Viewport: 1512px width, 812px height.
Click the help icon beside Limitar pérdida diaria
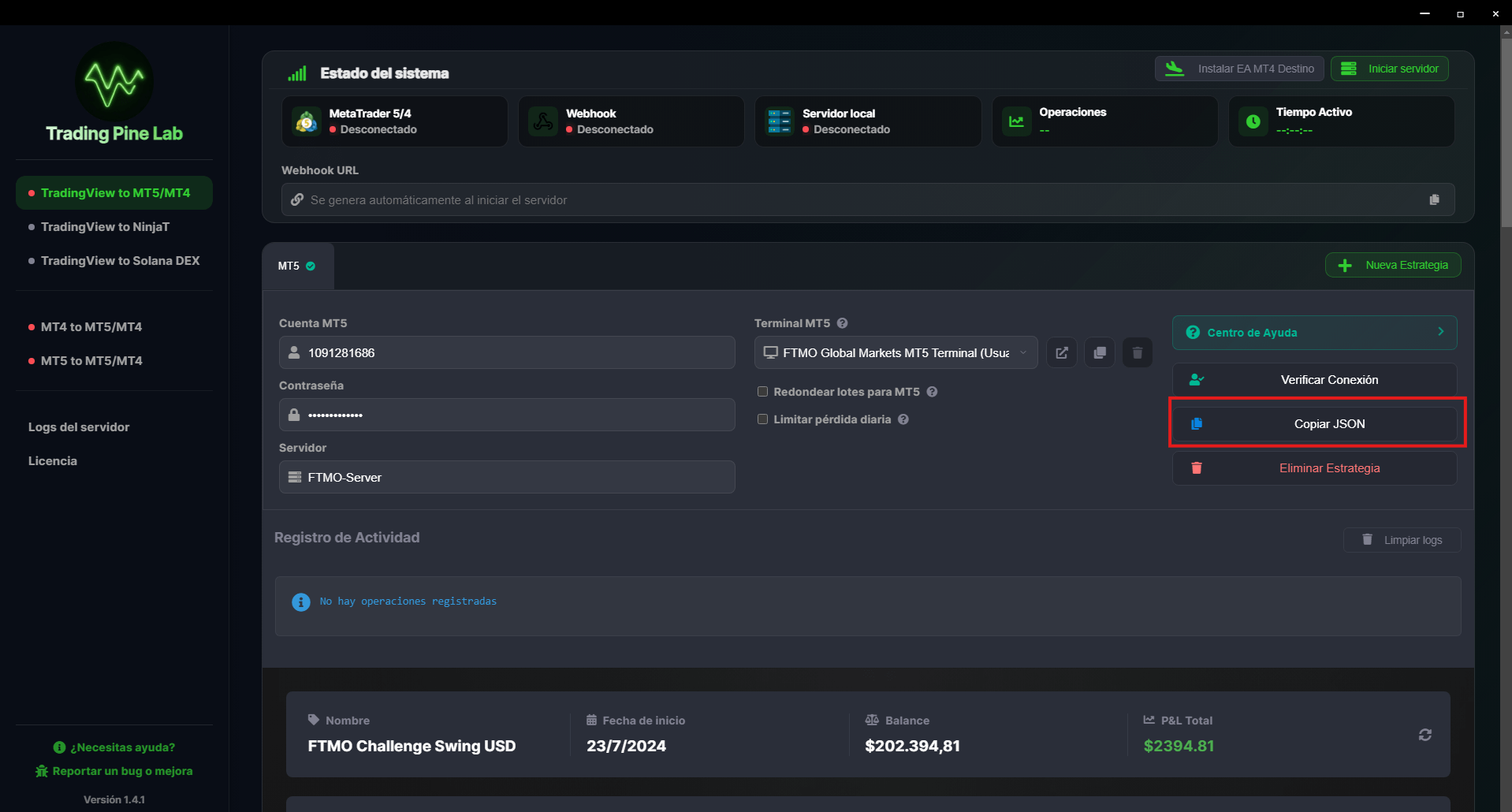pos(903,419)
